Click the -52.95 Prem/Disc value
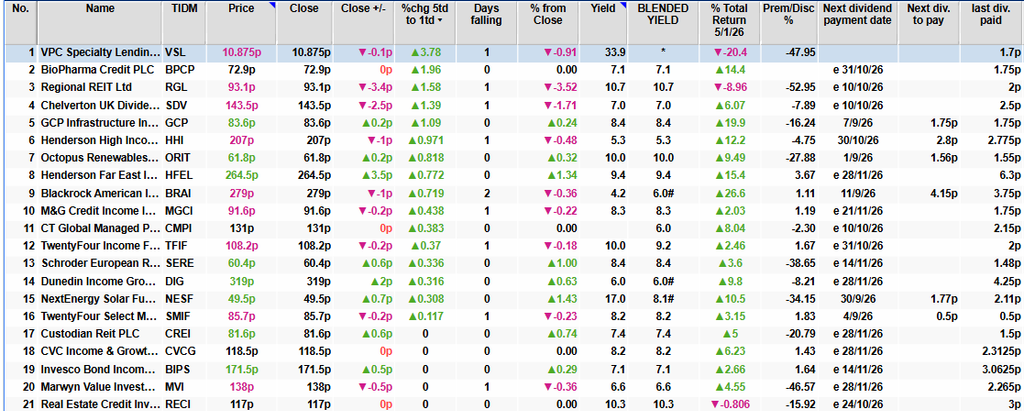The height and width of the screenshot is (411, 1024). coord(800,87)
